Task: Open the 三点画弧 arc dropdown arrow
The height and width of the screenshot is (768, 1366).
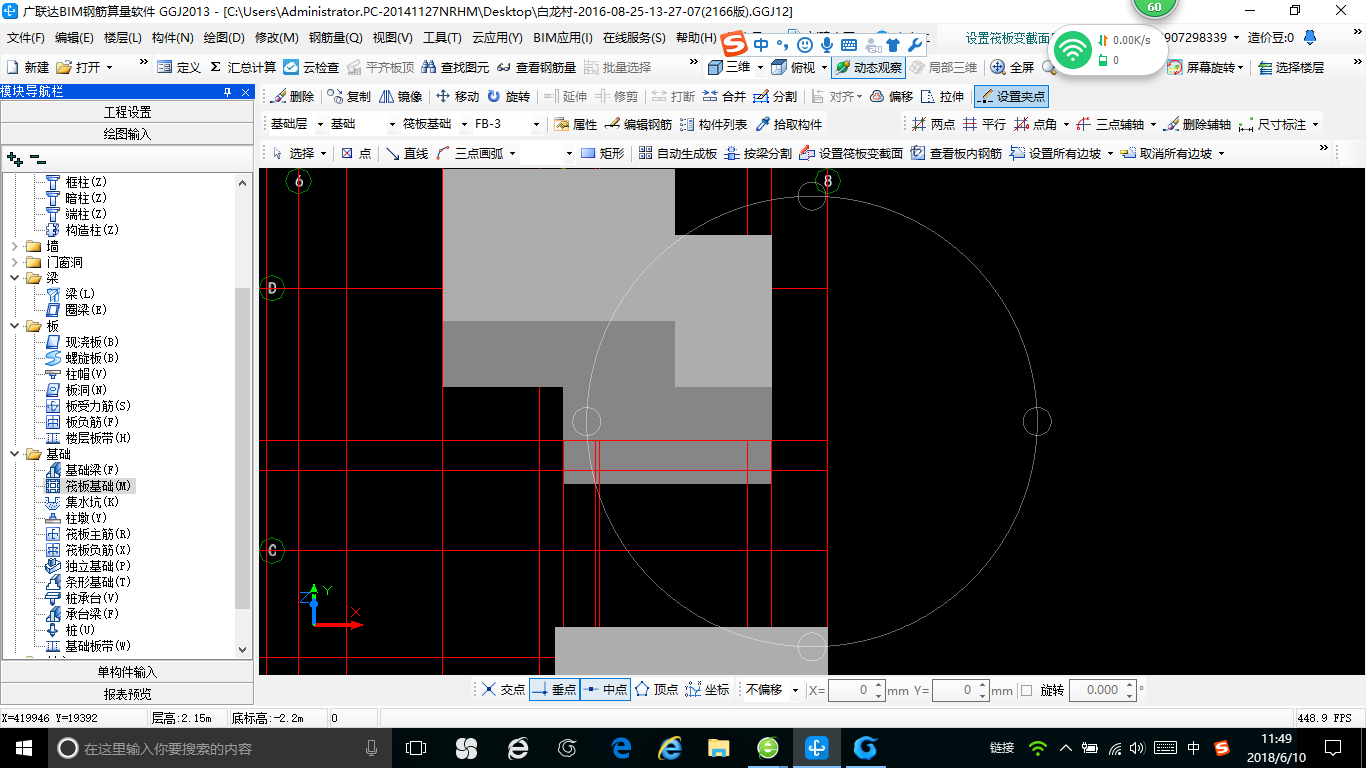Action: click(512, 153)
